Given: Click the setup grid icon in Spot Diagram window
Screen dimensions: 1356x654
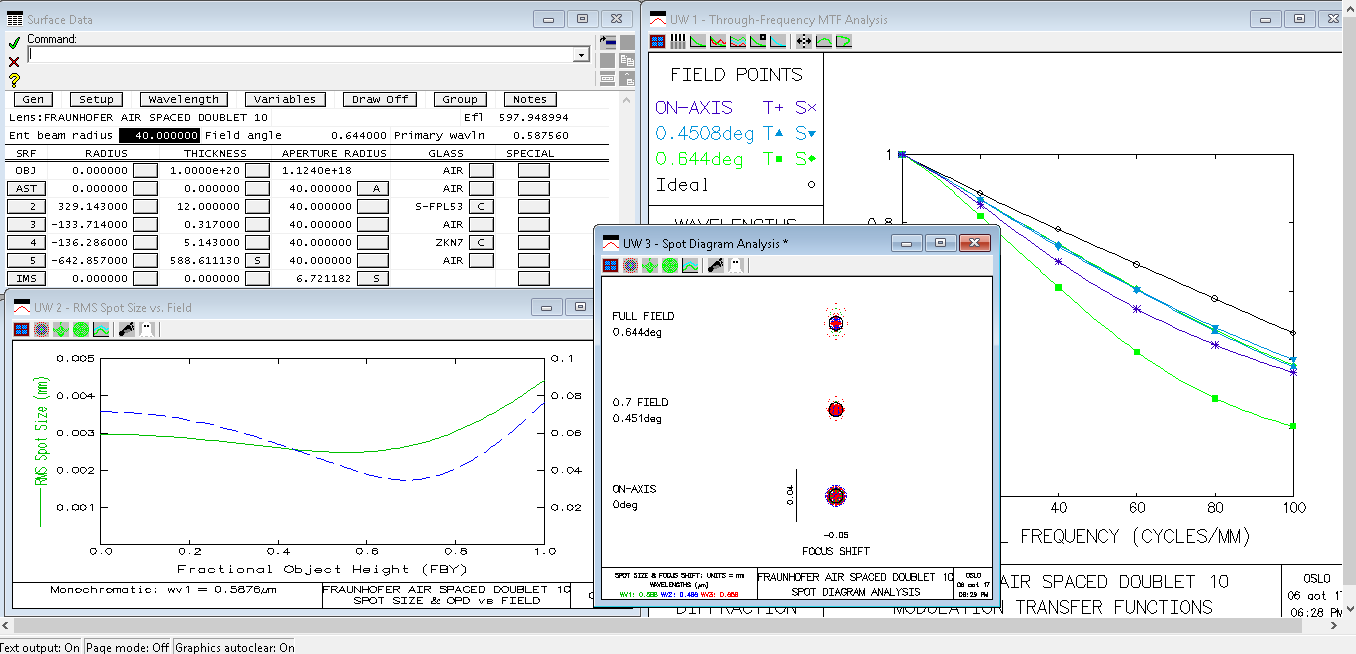Looking at the screenshot, I should [x=610, y=265].
